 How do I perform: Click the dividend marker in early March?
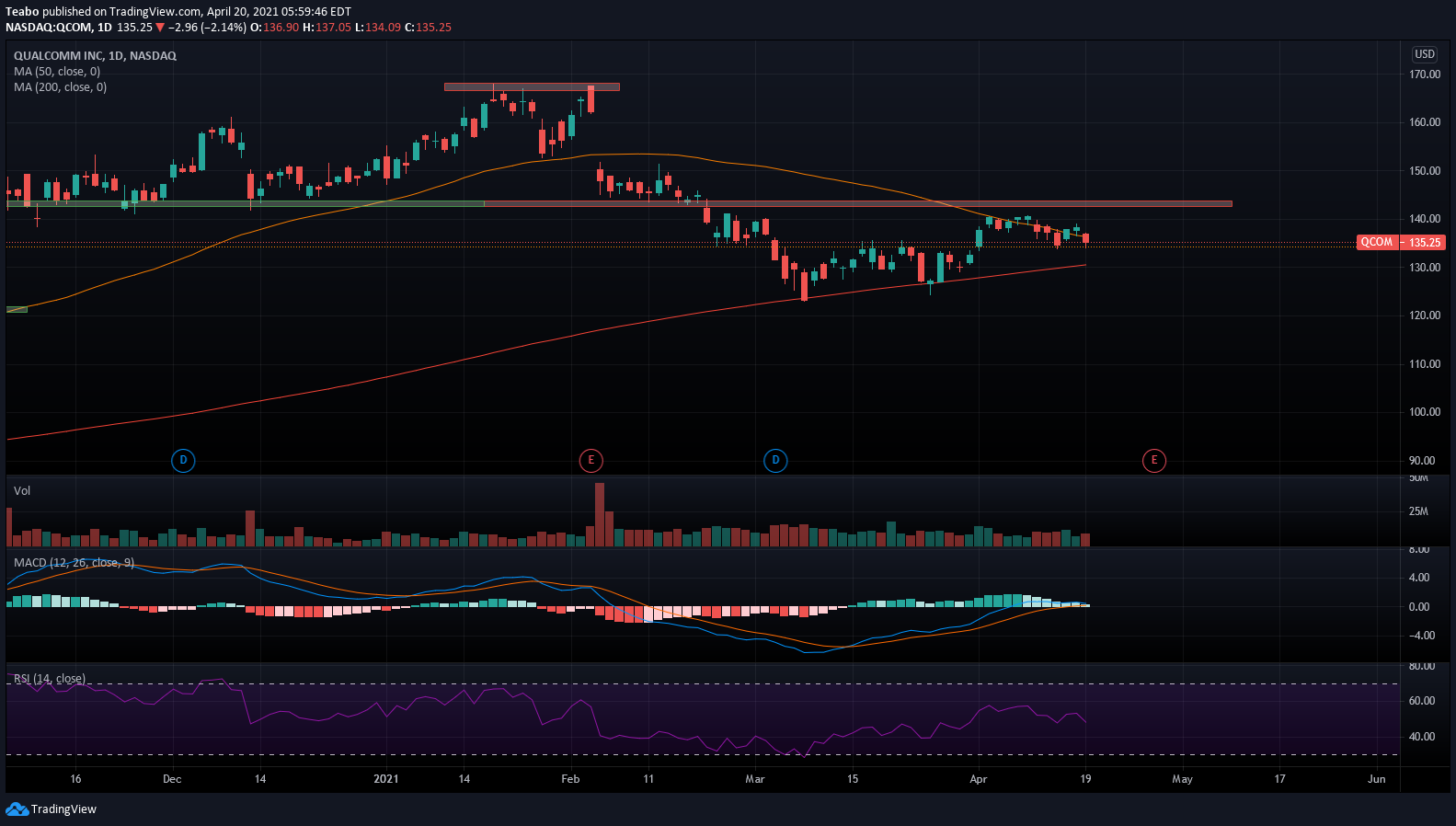point(775,460)
